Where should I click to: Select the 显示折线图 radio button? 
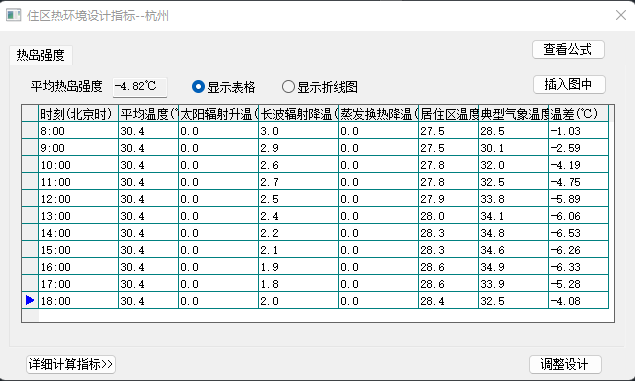pos(320,87)
